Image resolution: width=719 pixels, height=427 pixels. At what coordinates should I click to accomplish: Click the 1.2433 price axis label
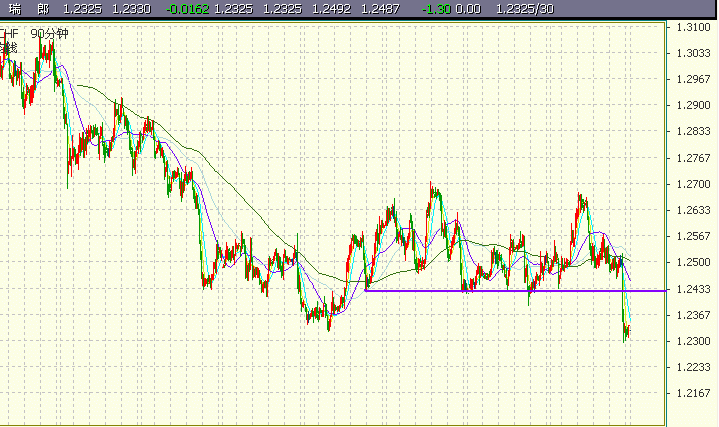click(x=693, y=289)
